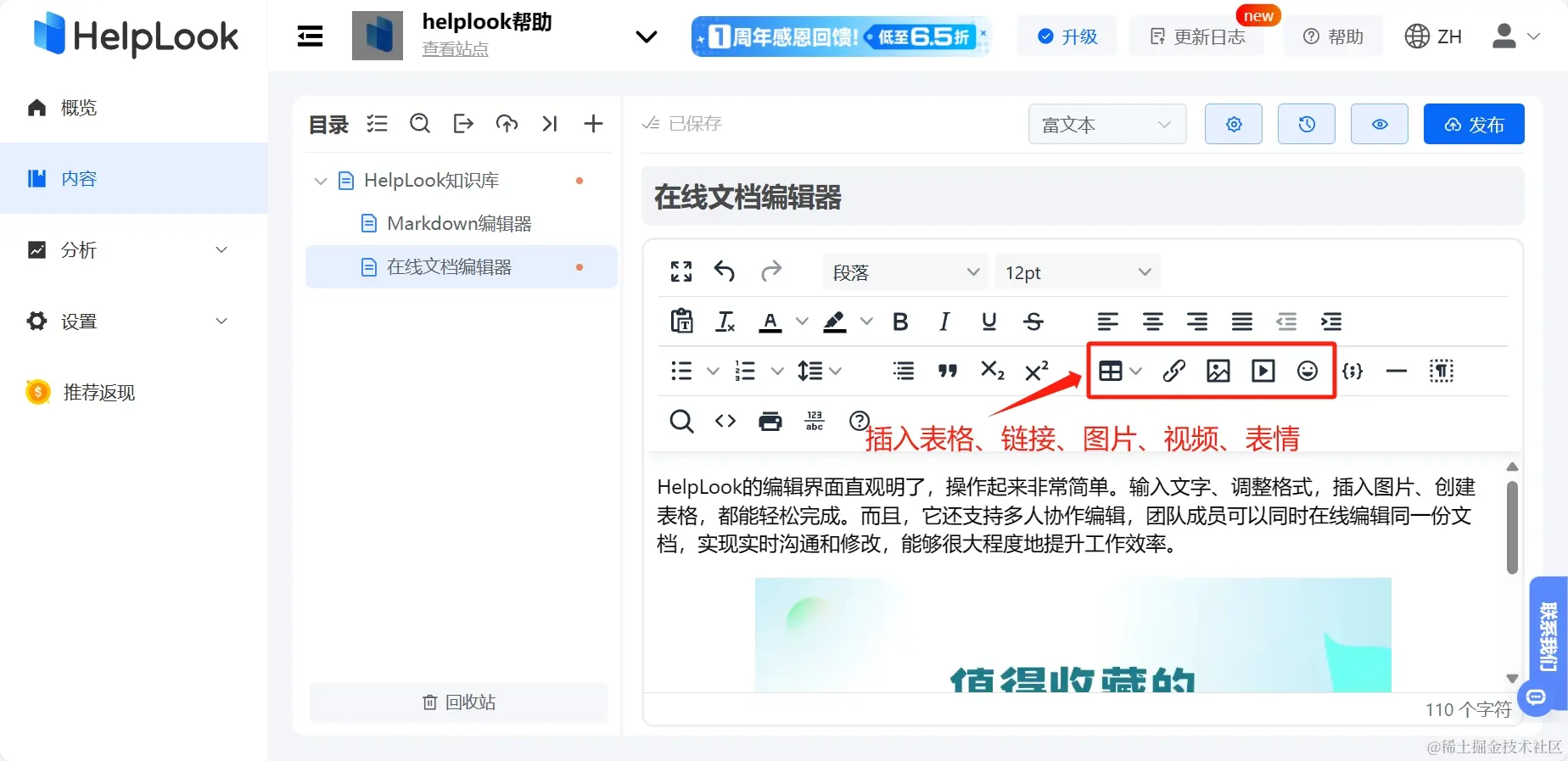Open the highlight color picker arrow

(x=866, y=322)
